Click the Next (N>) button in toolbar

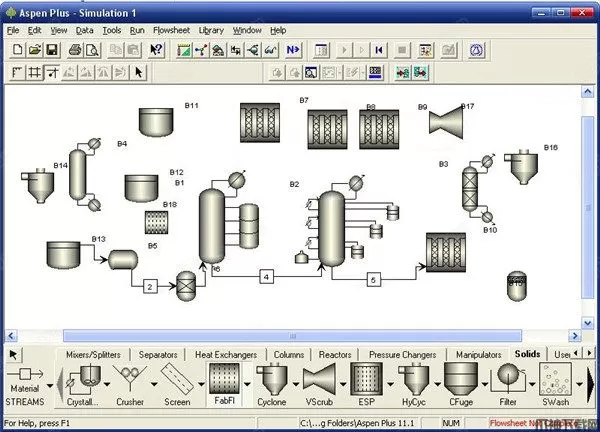coord(293,49)
